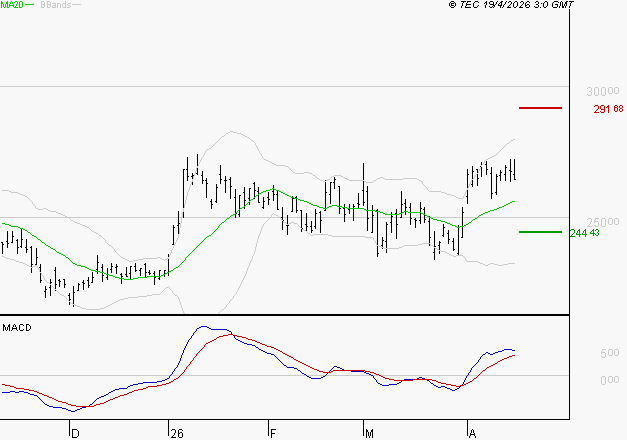
Task: Click the MACD panel title
Action: tap(17, 328)
